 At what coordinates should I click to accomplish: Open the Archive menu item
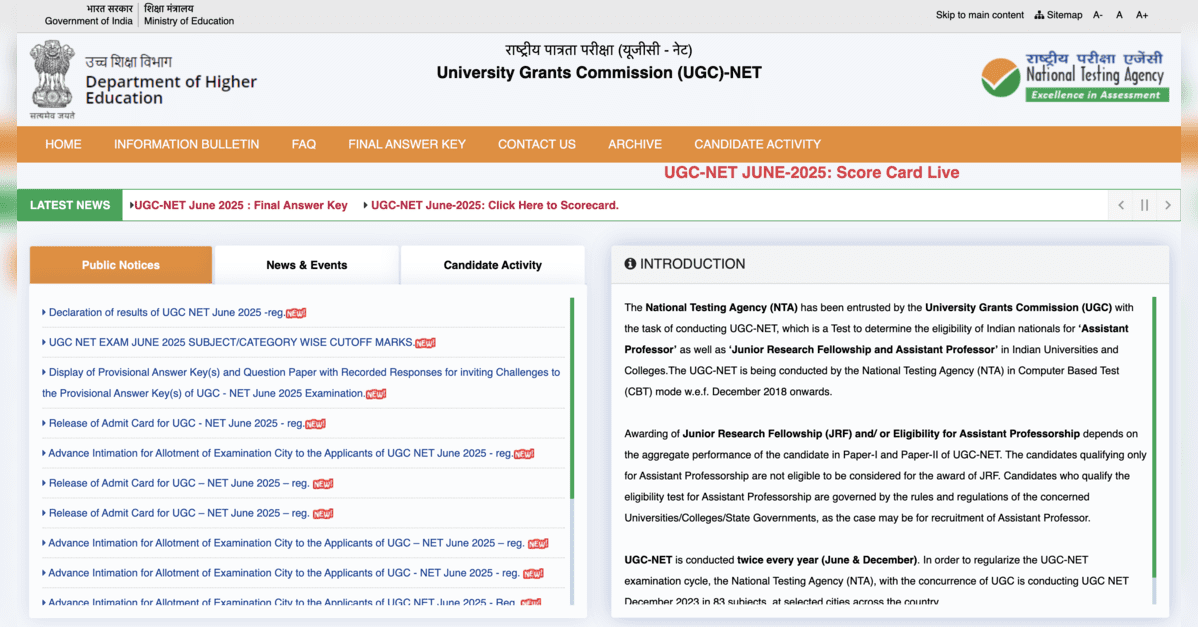tap(635, 144)
